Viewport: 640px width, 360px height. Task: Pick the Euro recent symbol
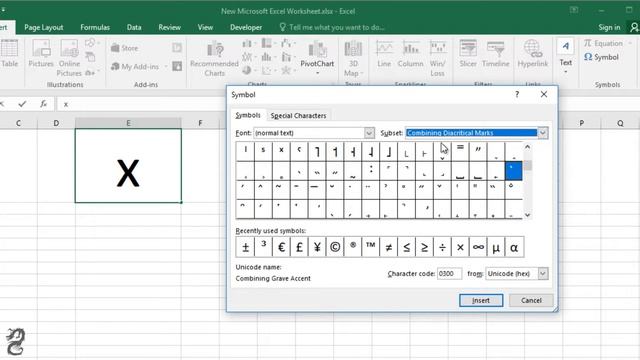click(x=281, y=247)
